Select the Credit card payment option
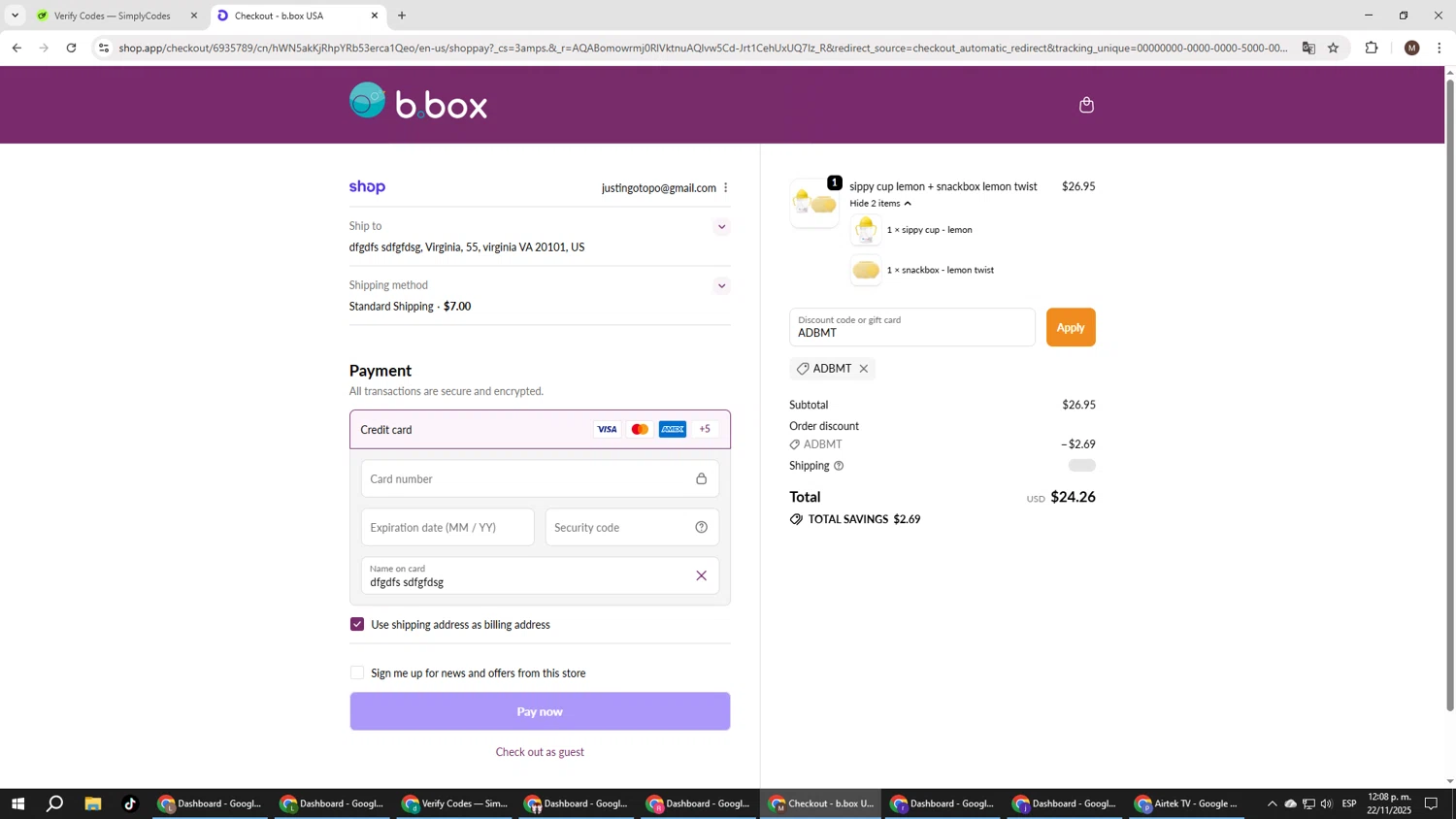 540,429
